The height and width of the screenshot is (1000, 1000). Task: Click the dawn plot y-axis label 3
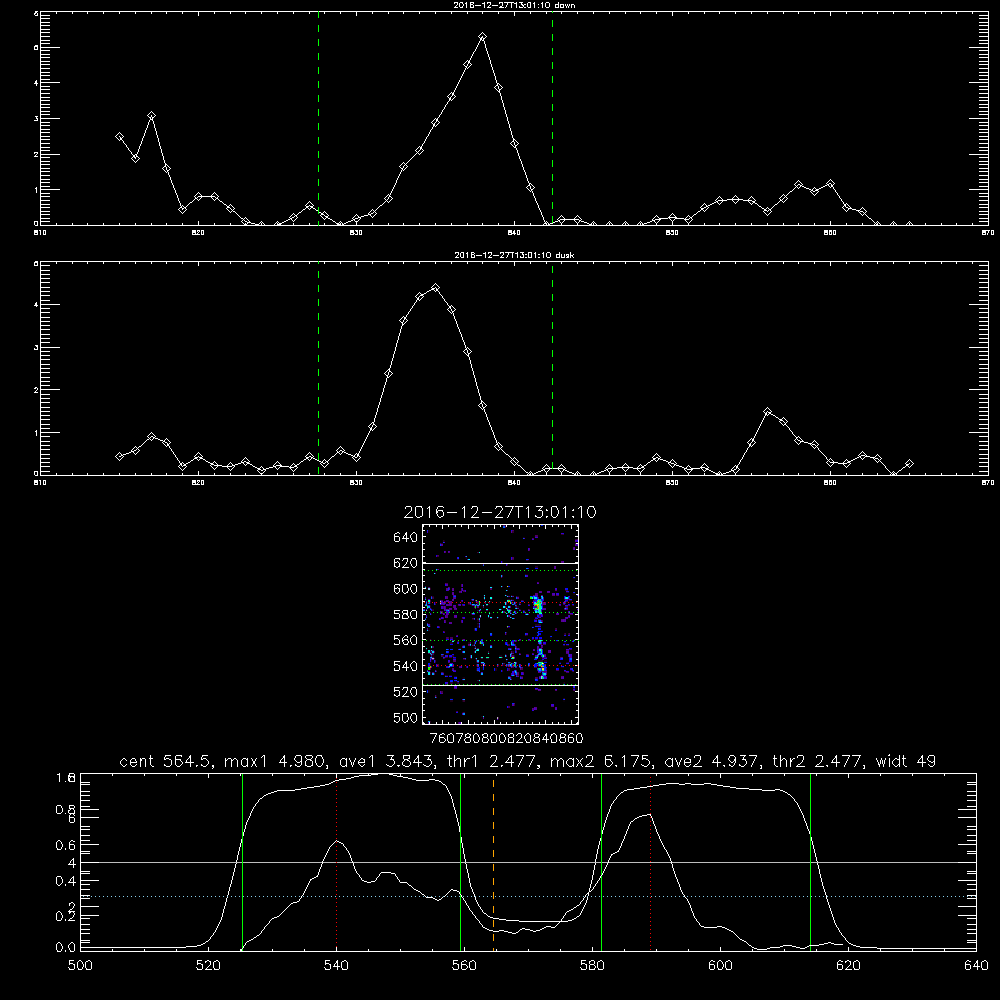tap(36, 119)
